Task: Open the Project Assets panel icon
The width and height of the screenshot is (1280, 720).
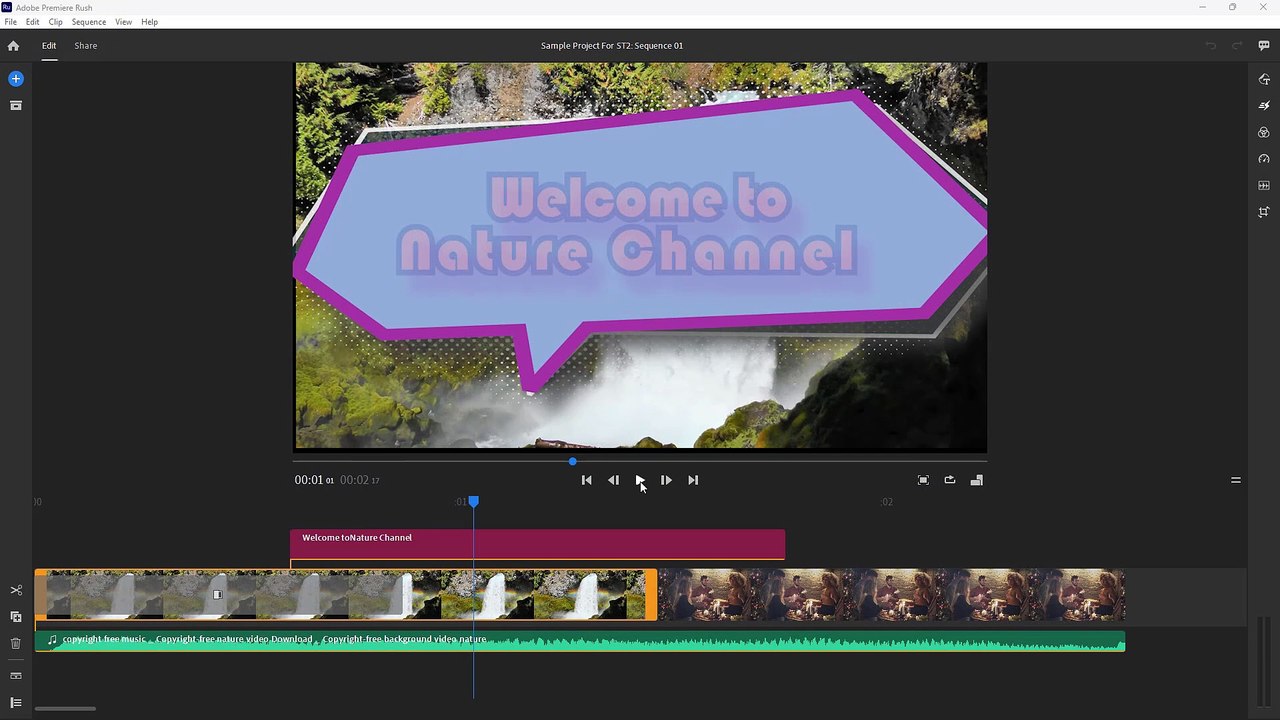Action: tap(16, 105)
